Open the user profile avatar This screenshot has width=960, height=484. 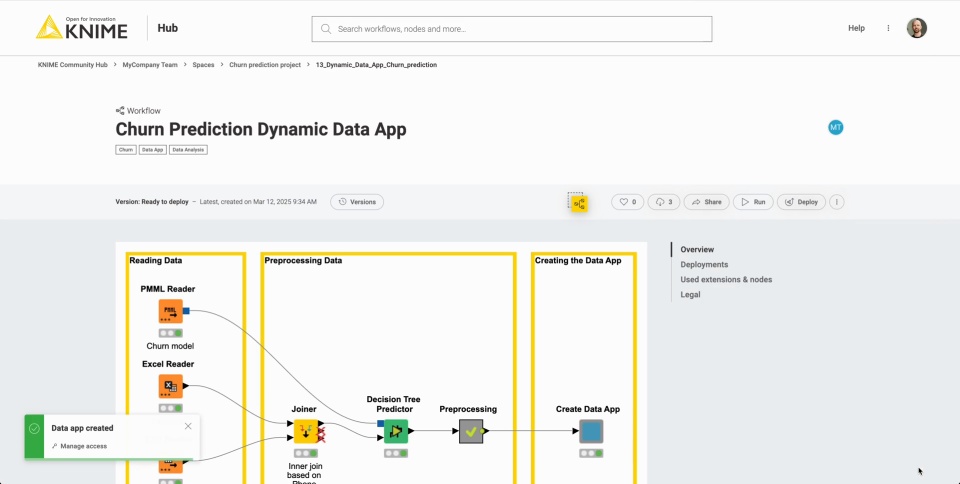917,28
